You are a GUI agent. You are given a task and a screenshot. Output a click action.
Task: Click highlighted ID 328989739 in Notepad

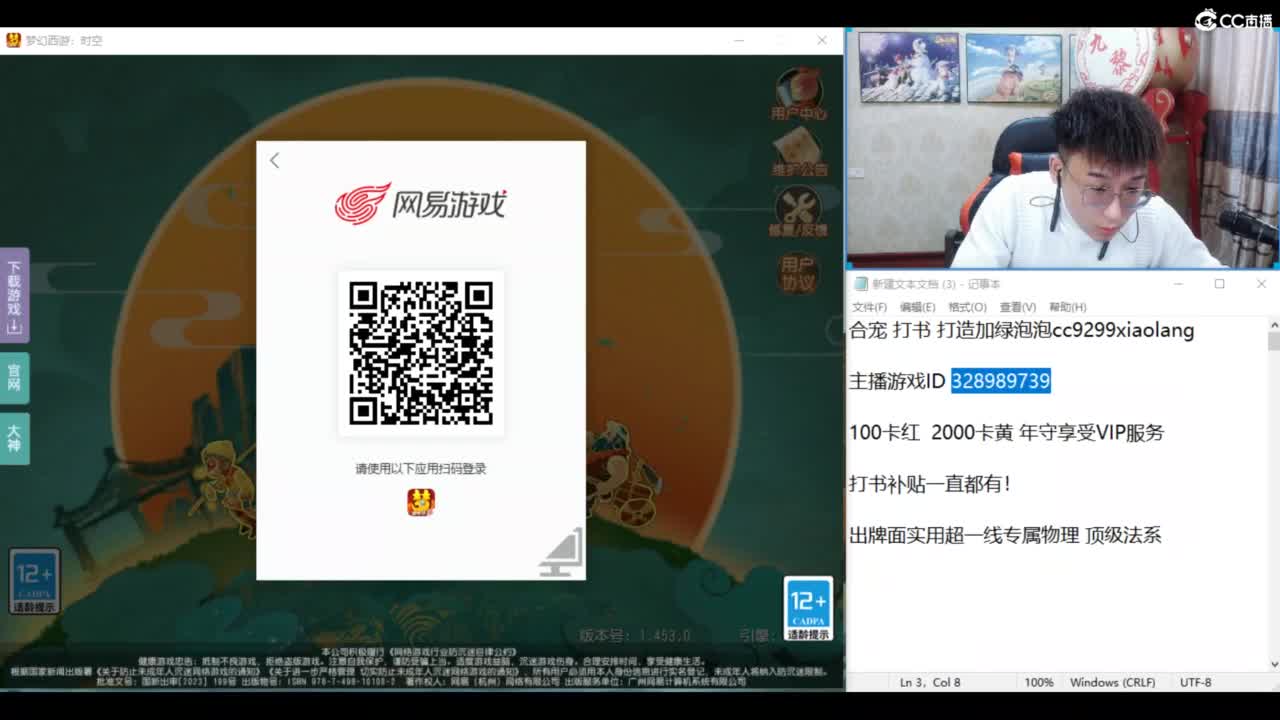pyautogui.click(x=1000, y=381)
